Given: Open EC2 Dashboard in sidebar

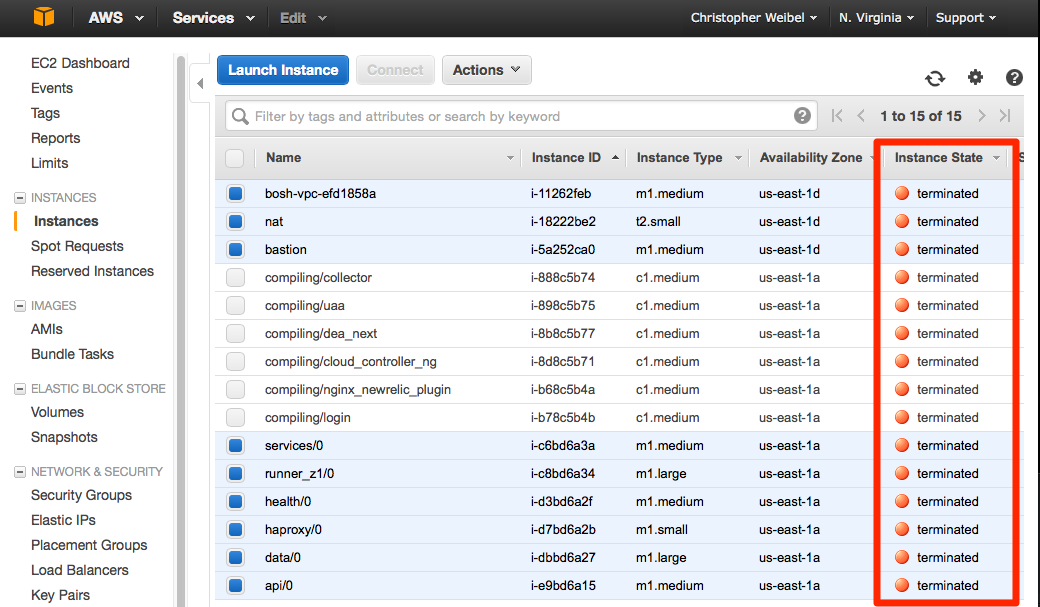Looking at the screenshot, I should 80,63.
